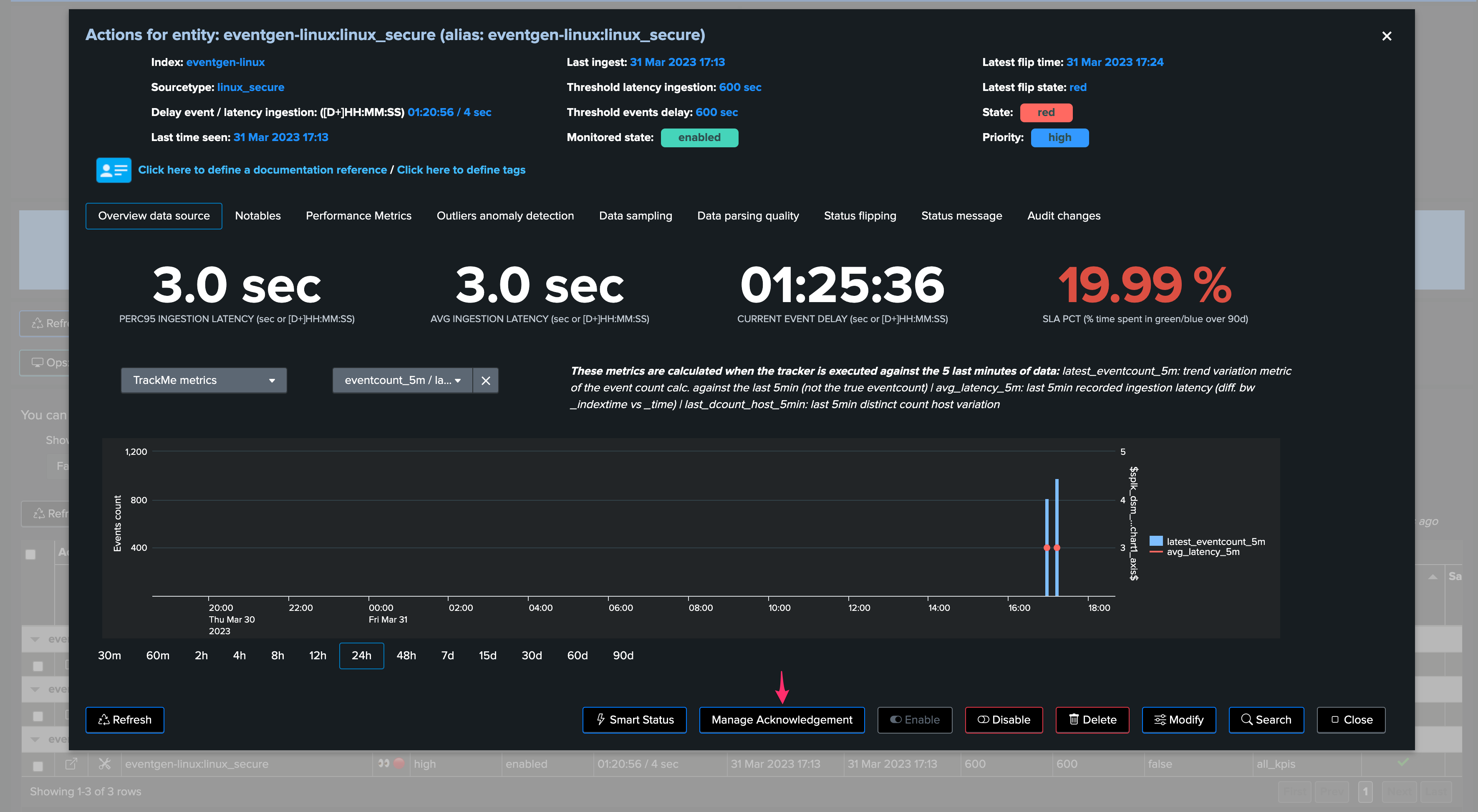The width and height of the screenshot is (1478, 812).
Task: Click here to define tags link
Action: tap(461, 170)
